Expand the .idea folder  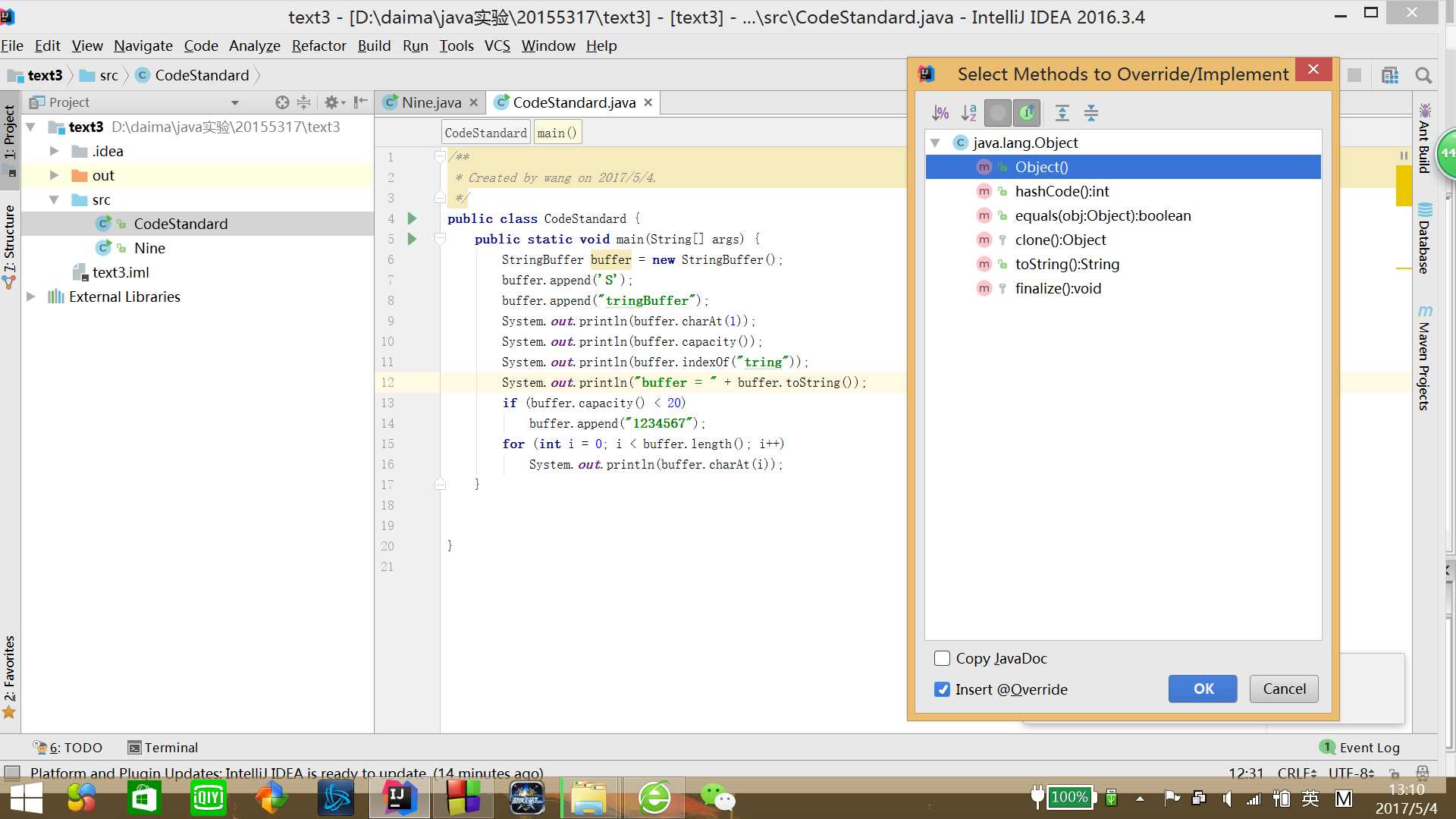tap(54, 151)
